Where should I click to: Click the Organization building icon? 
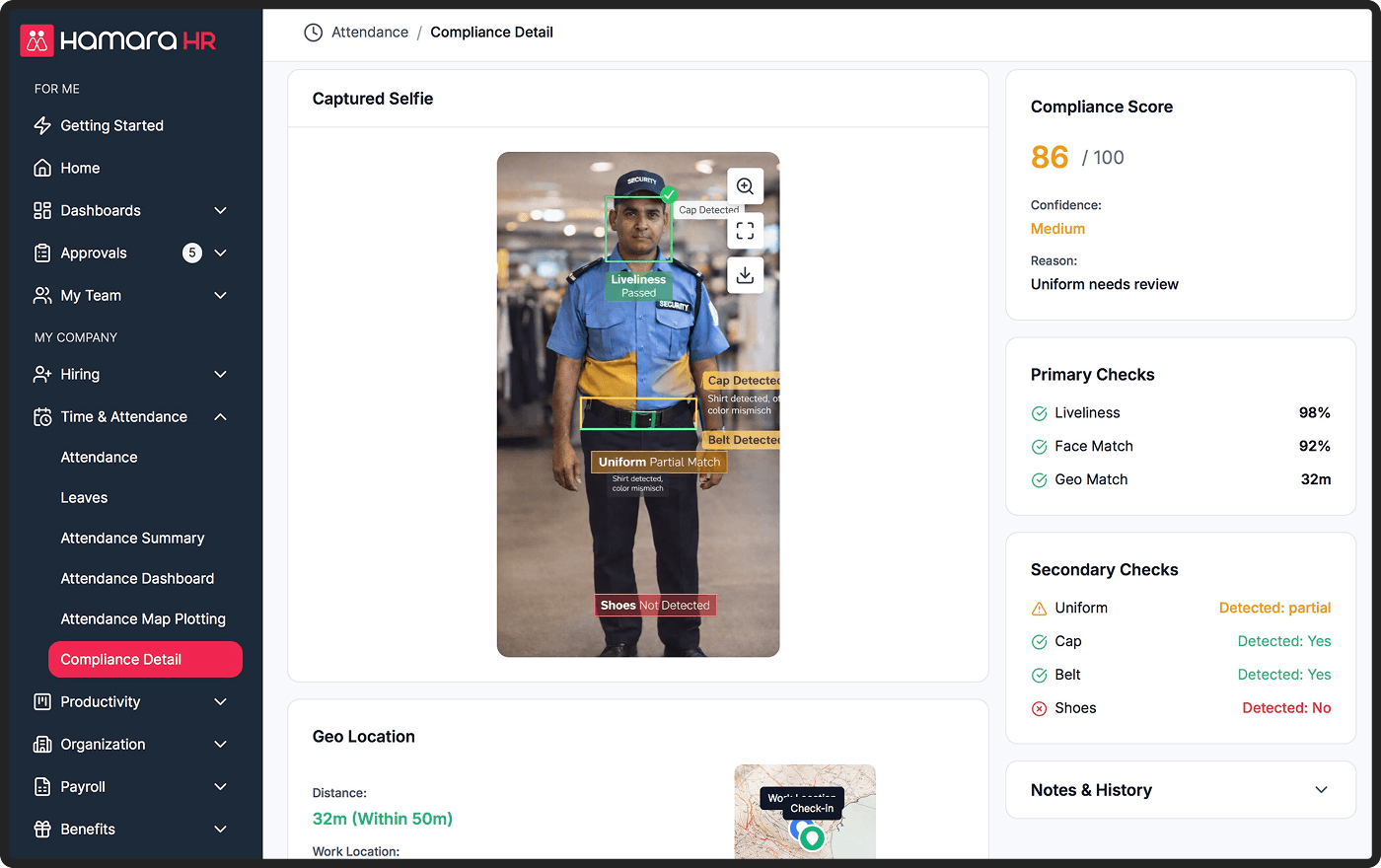42,744
